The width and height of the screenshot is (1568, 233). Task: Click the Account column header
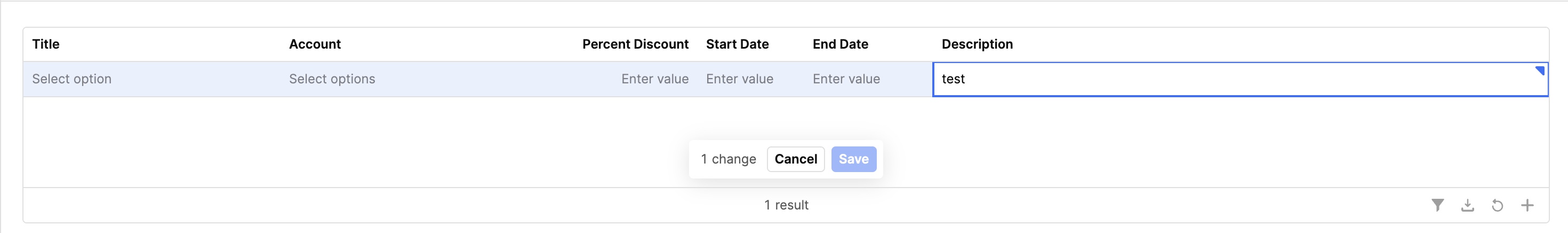315,44
